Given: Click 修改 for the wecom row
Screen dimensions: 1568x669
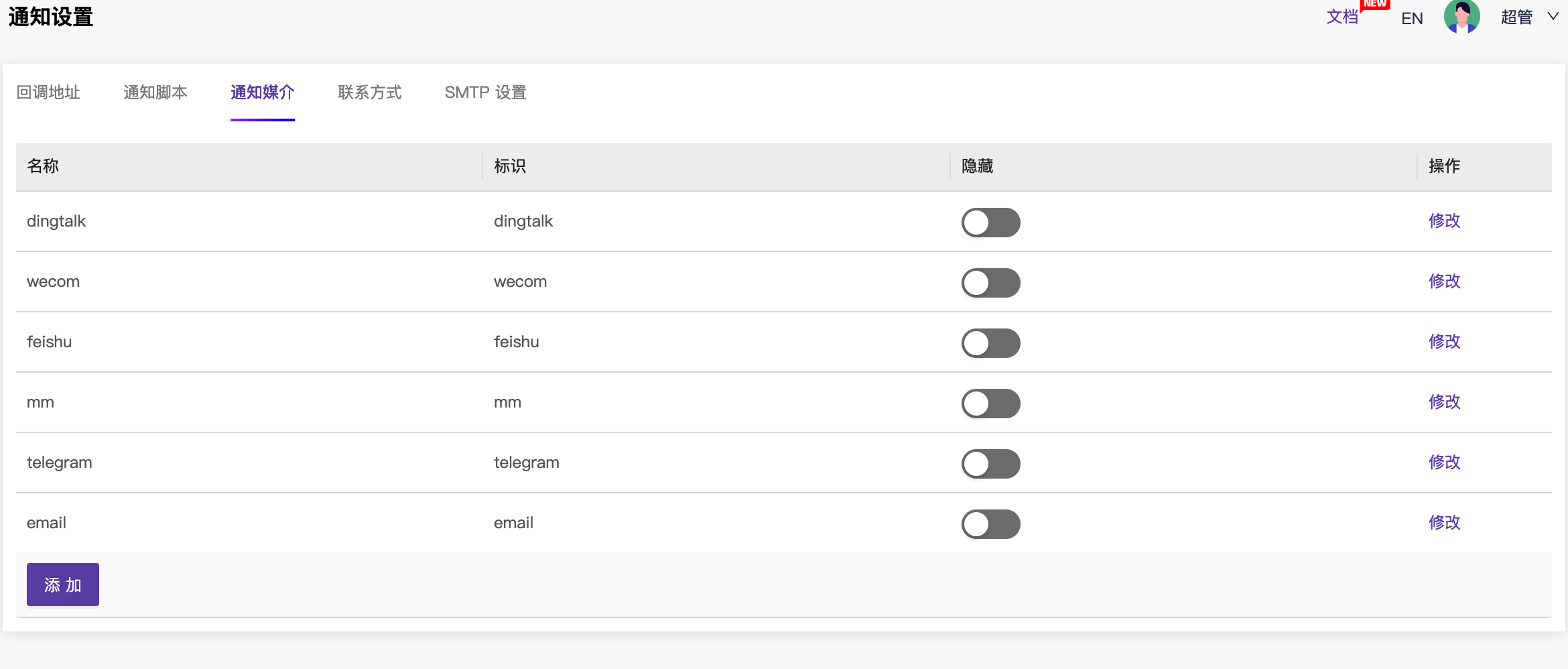Looking at the screenshot, I should (1445, 282).
